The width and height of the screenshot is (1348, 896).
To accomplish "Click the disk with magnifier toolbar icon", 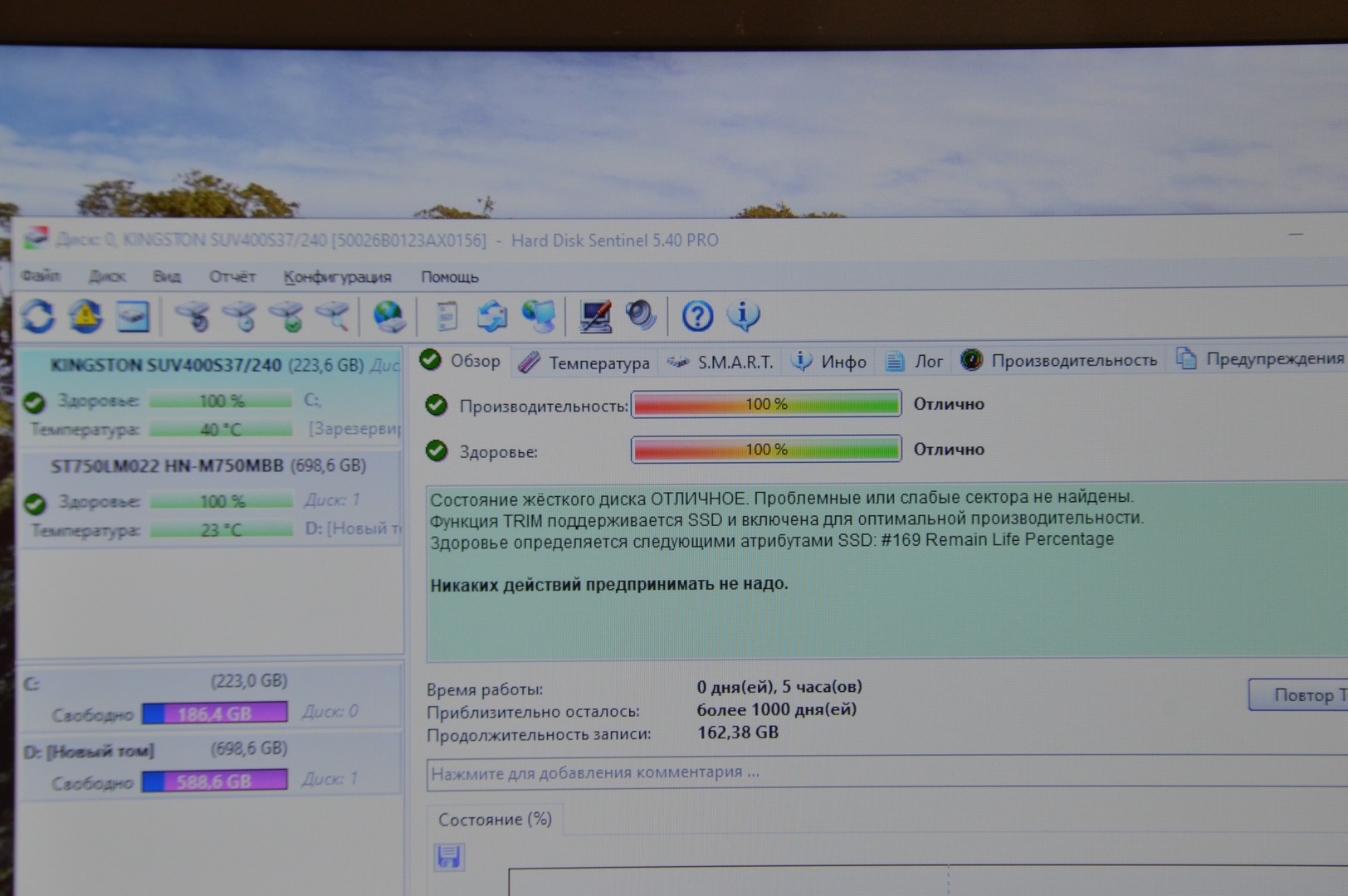I will [334, 316].
